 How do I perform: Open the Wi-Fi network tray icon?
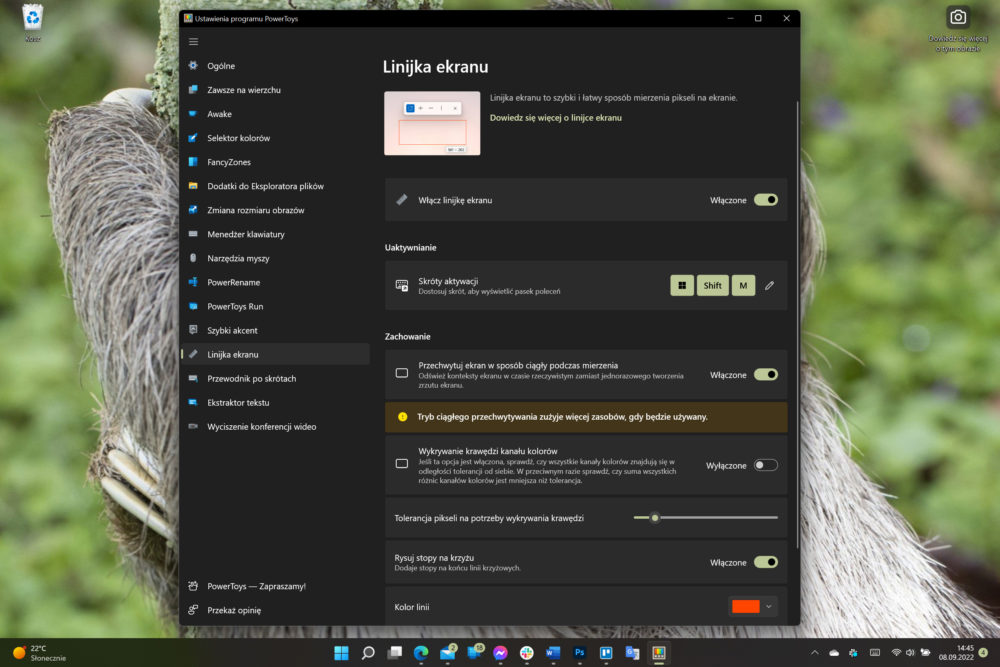tap(896, 653)
